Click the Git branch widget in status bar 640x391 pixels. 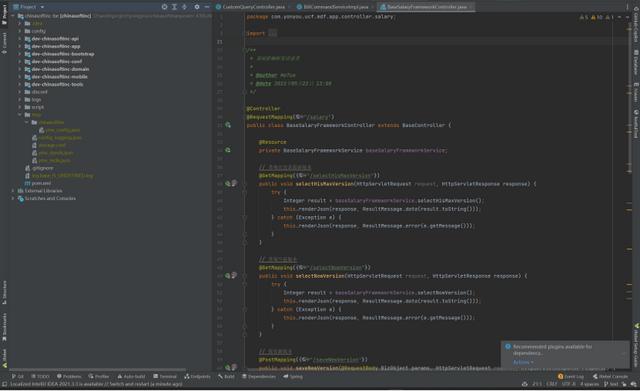(x=611, y=384)
